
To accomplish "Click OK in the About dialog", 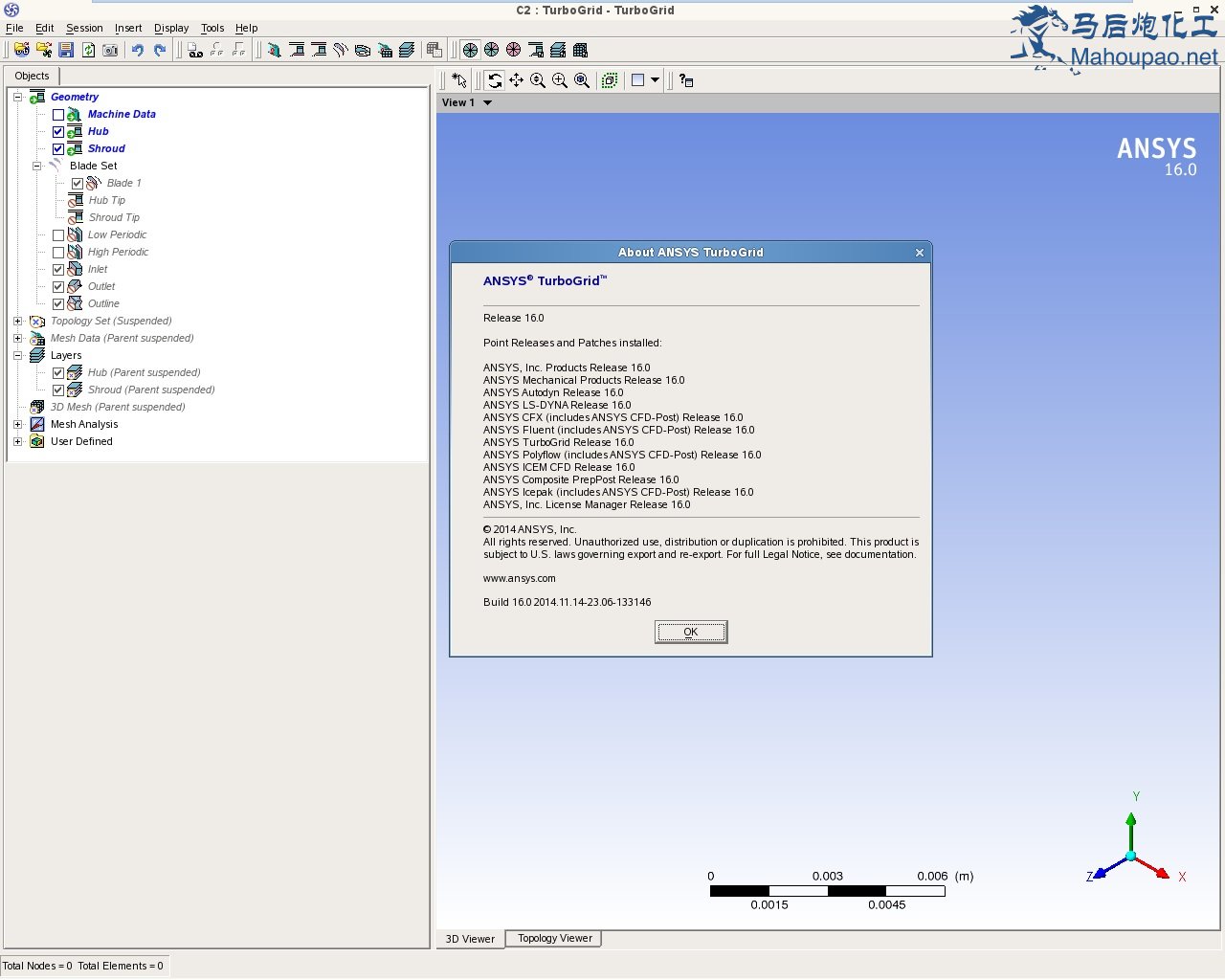I will point(691,632).
